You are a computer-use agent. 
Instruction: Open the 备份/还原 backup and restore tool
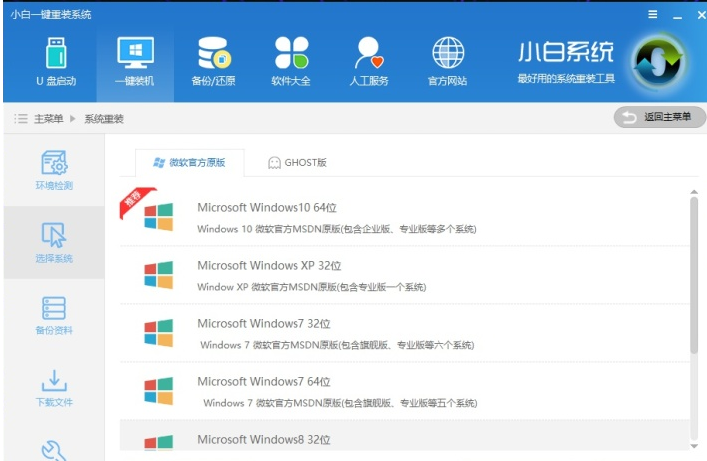point(213,61)
